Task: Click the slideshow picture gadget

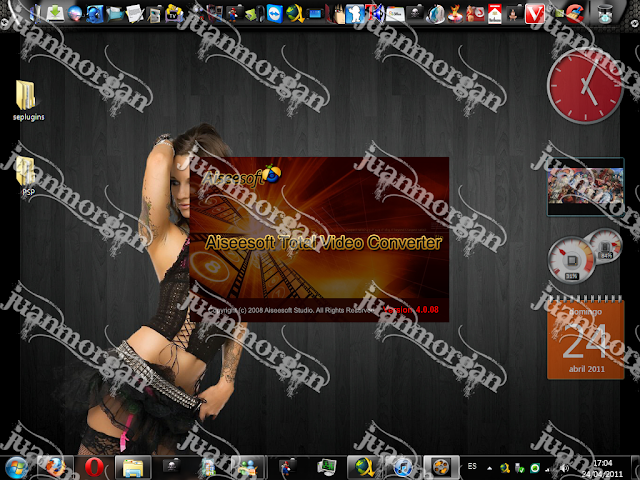Action: coord(585,186)
